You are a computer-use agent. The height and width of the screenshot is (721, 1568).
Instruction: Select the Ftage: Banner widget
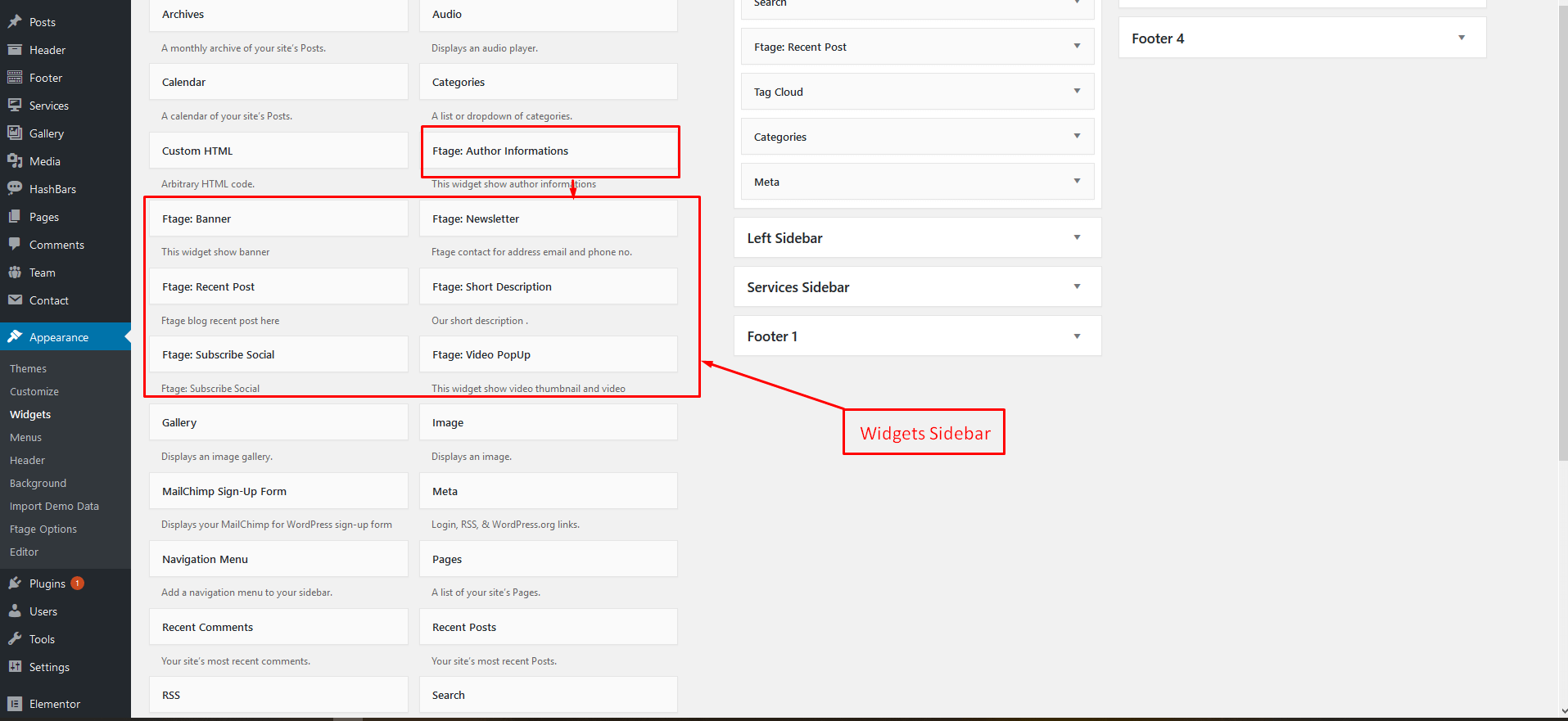coord(278,219)
